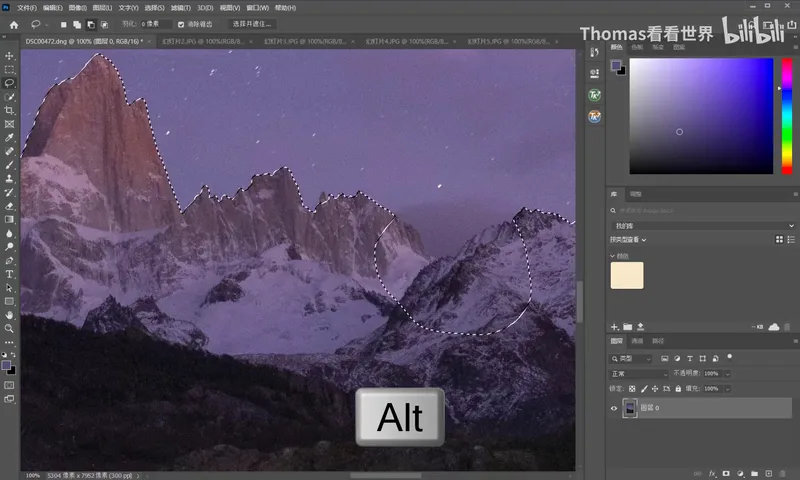
Task: Toggle the anti-alias checkbox
Action: 181,24
